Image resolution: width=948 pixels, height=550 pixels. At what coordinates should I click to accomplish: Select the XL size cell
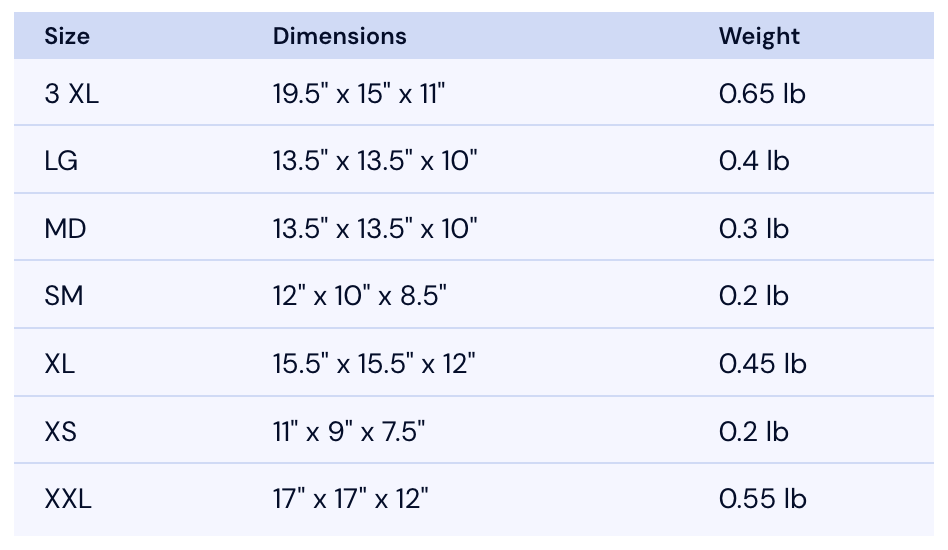[x=59, y=364]
